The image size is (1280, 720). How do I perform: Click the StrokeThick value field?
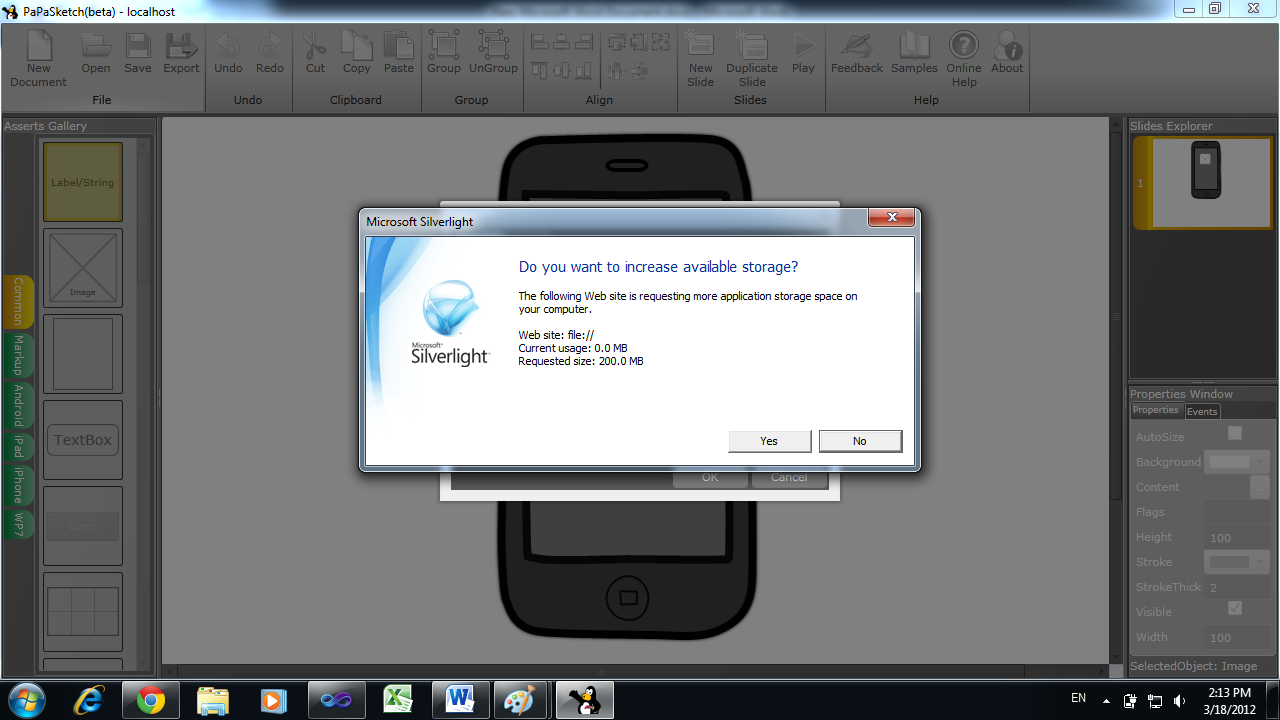point(1238,587)
